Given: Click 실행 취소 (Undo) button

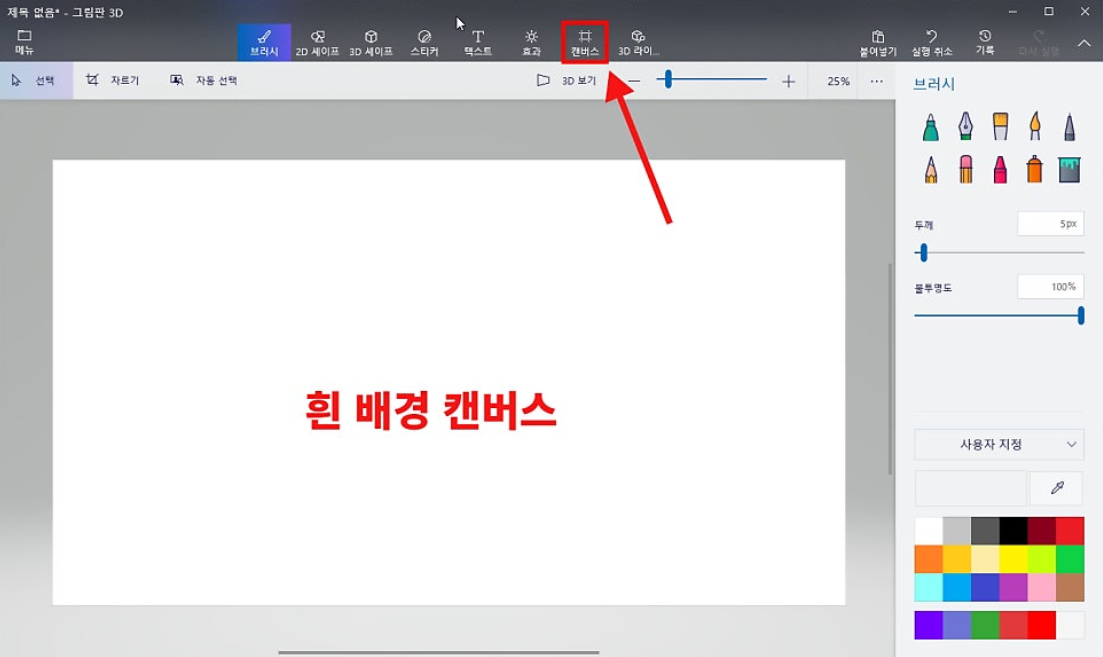Looking at the screenshot, I should [932, 42].
